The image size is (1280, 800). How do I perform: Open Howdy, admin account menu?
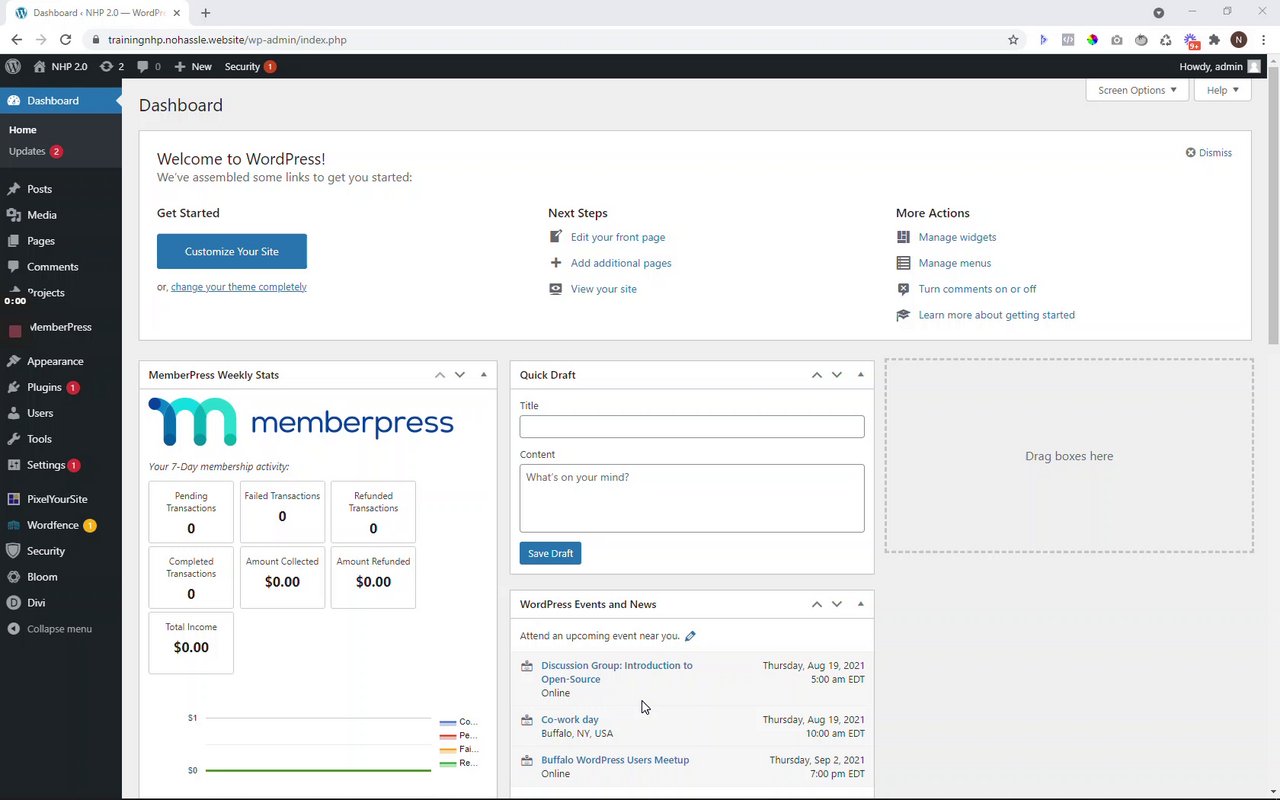(x=1220, y=66)
